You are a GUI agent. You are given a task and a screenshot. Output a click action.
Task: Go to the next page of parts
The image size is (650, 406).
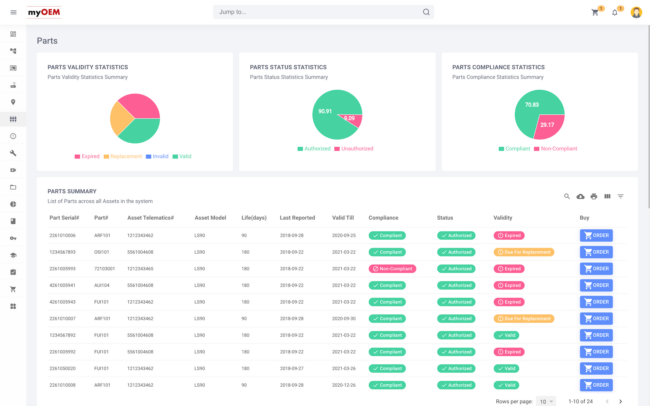tap(620, 400)
